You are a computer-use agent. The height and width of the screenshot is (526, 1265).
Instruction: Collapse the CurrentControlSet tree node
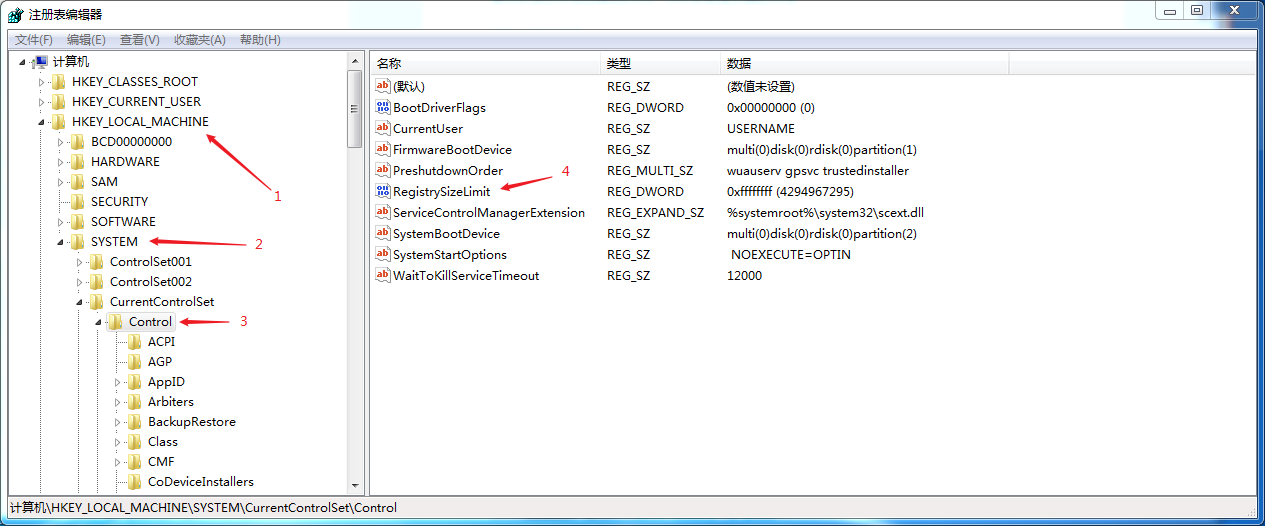(x=79, y=302)
